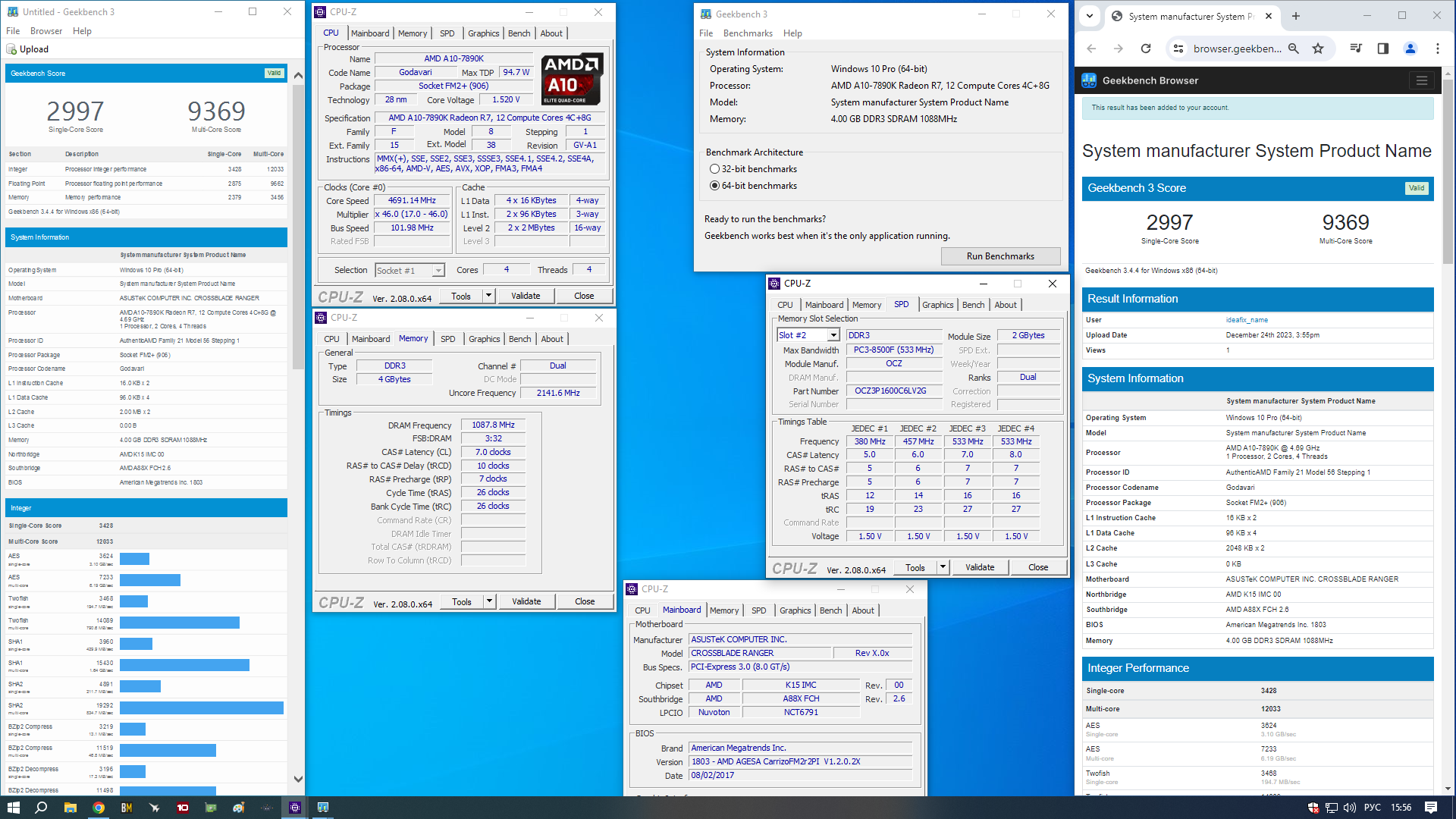The image size is (1456, 819).
Task: Open the volume icon in system tray
Action: pos(1350,808)
